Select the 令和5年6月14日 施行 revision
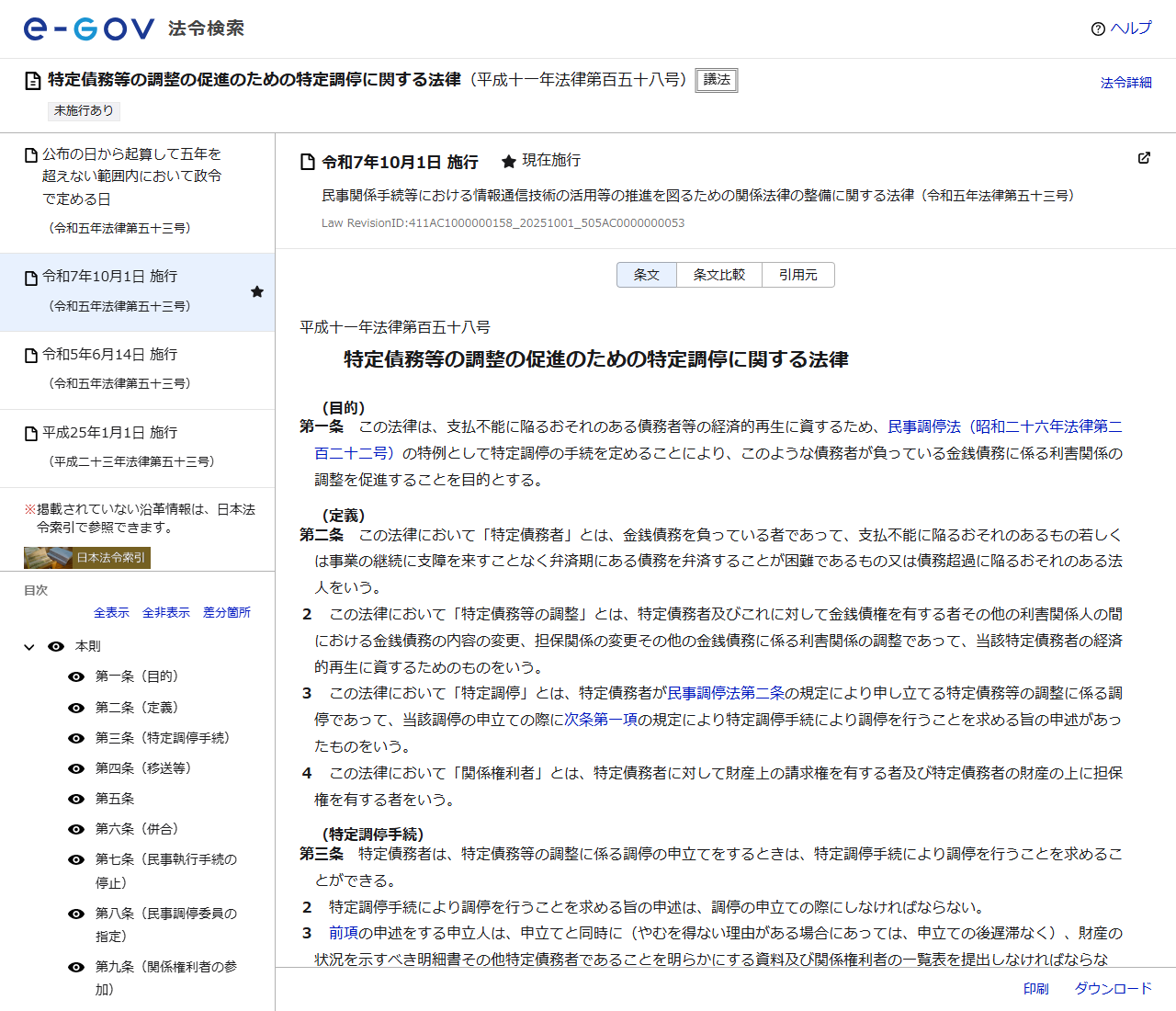 [138, 369]
